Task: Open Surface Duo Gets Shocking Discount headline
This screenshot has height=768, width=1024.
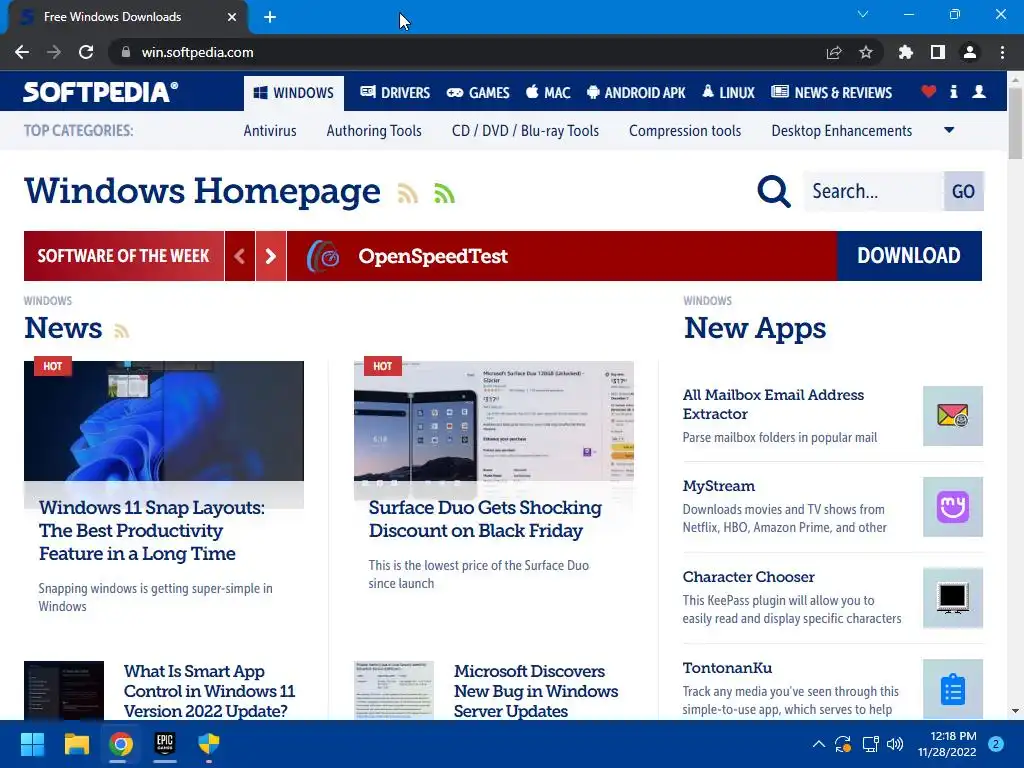Action: [485, 519]
